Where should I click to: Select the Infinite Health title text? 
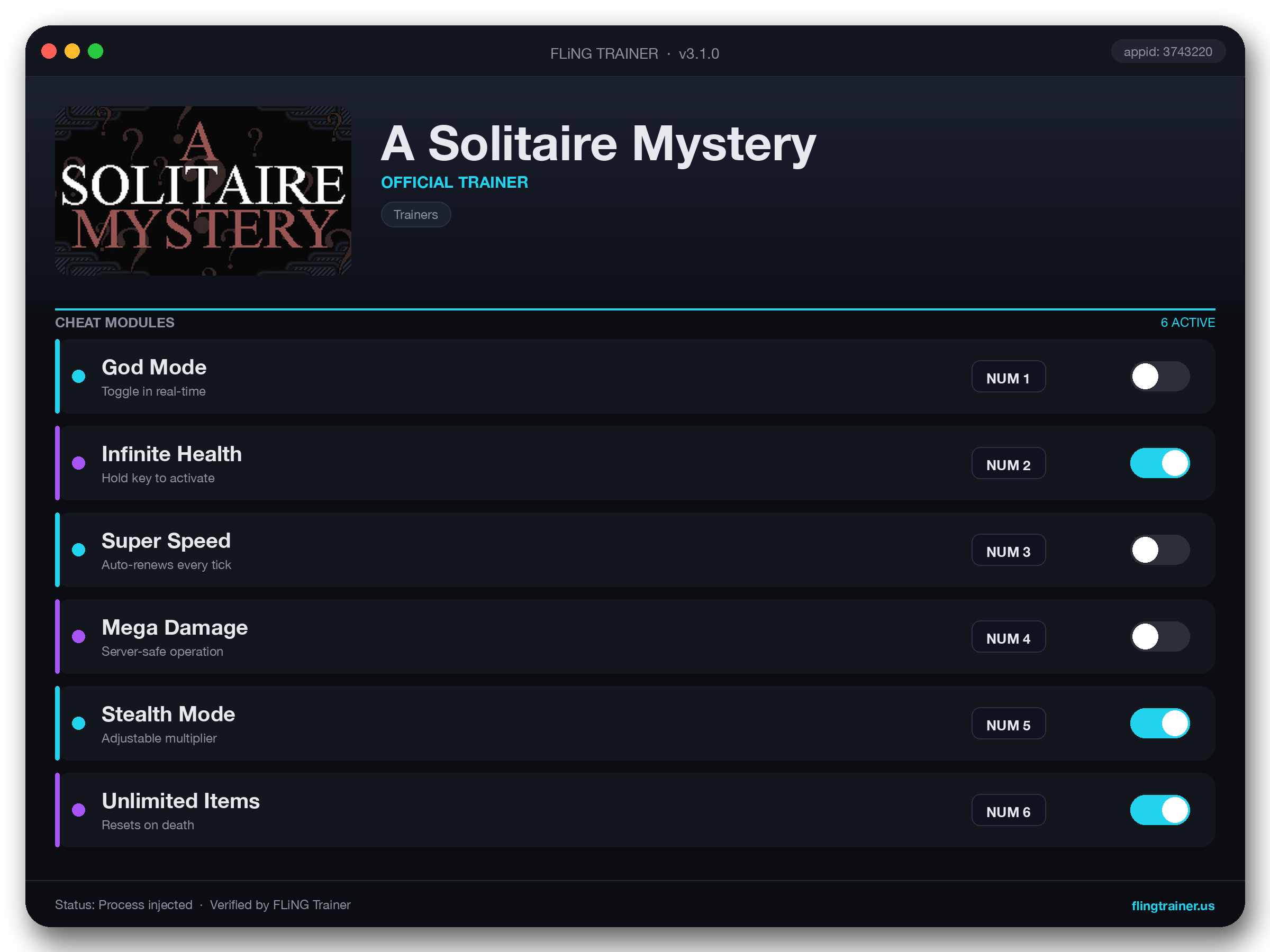(171, 454)
